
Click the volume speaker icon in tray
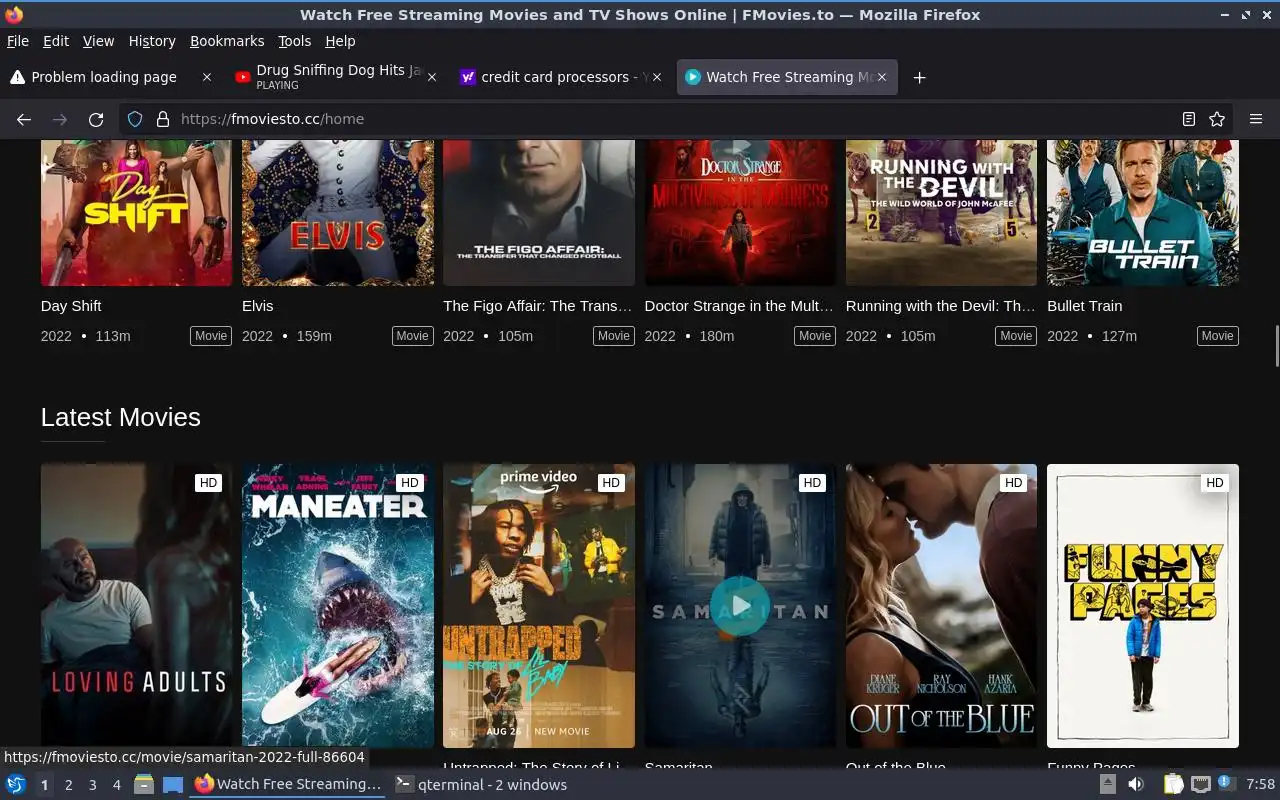coord(1137,785)
